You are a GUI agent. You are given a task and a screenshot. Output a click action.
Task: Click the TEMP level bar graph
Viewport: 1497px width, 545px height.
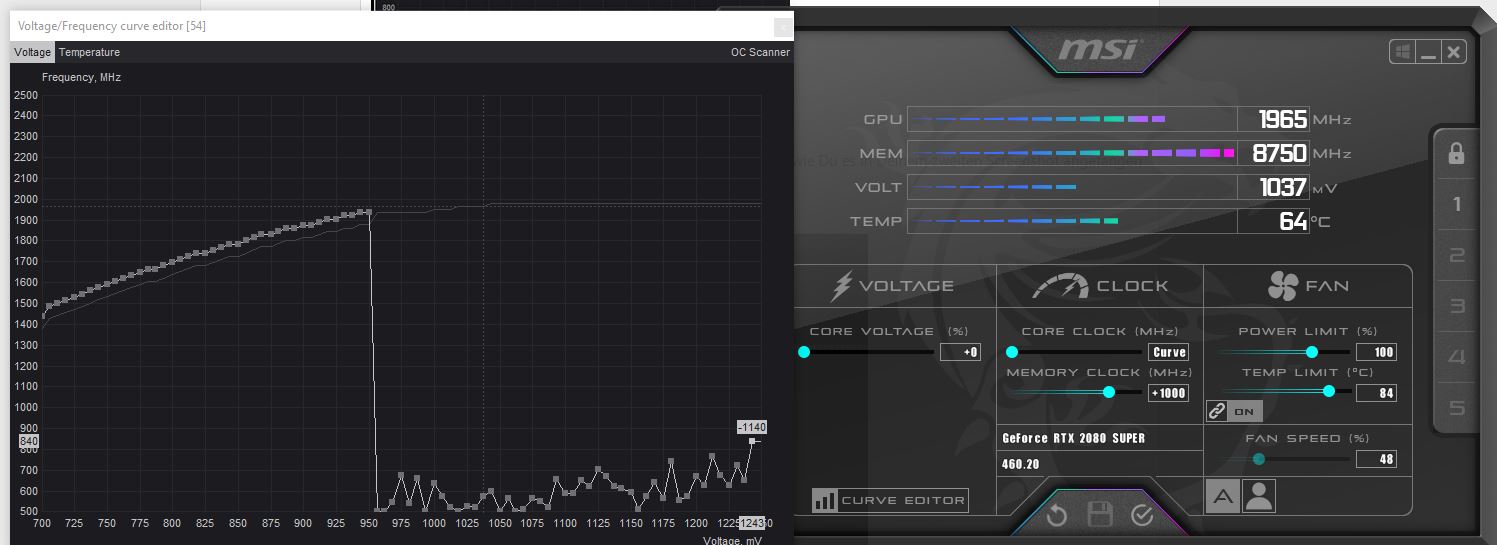click(x=1072, y=221)
